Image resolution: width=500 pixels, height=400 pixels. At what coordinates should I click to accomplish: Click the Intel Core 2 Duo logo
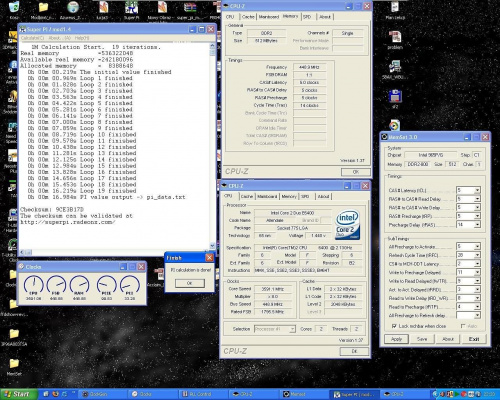pyautogui.click(x=347, y=225)
